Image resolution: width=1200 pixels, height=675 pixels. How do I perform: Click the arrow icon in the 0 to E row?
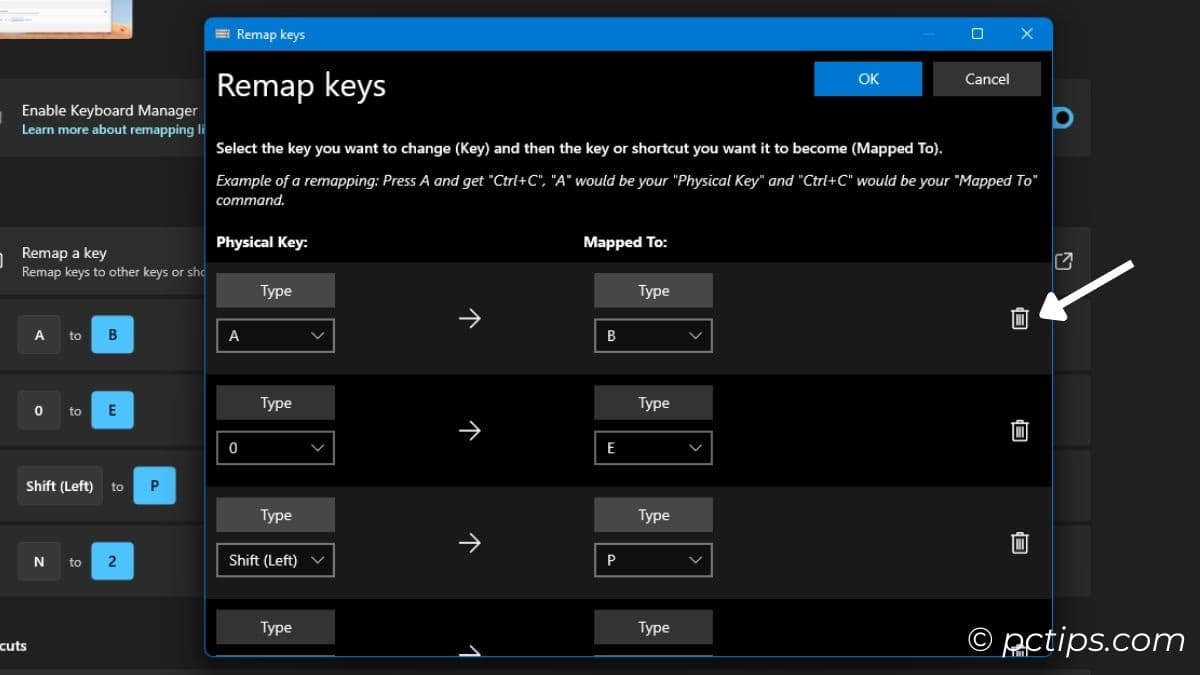469,430
